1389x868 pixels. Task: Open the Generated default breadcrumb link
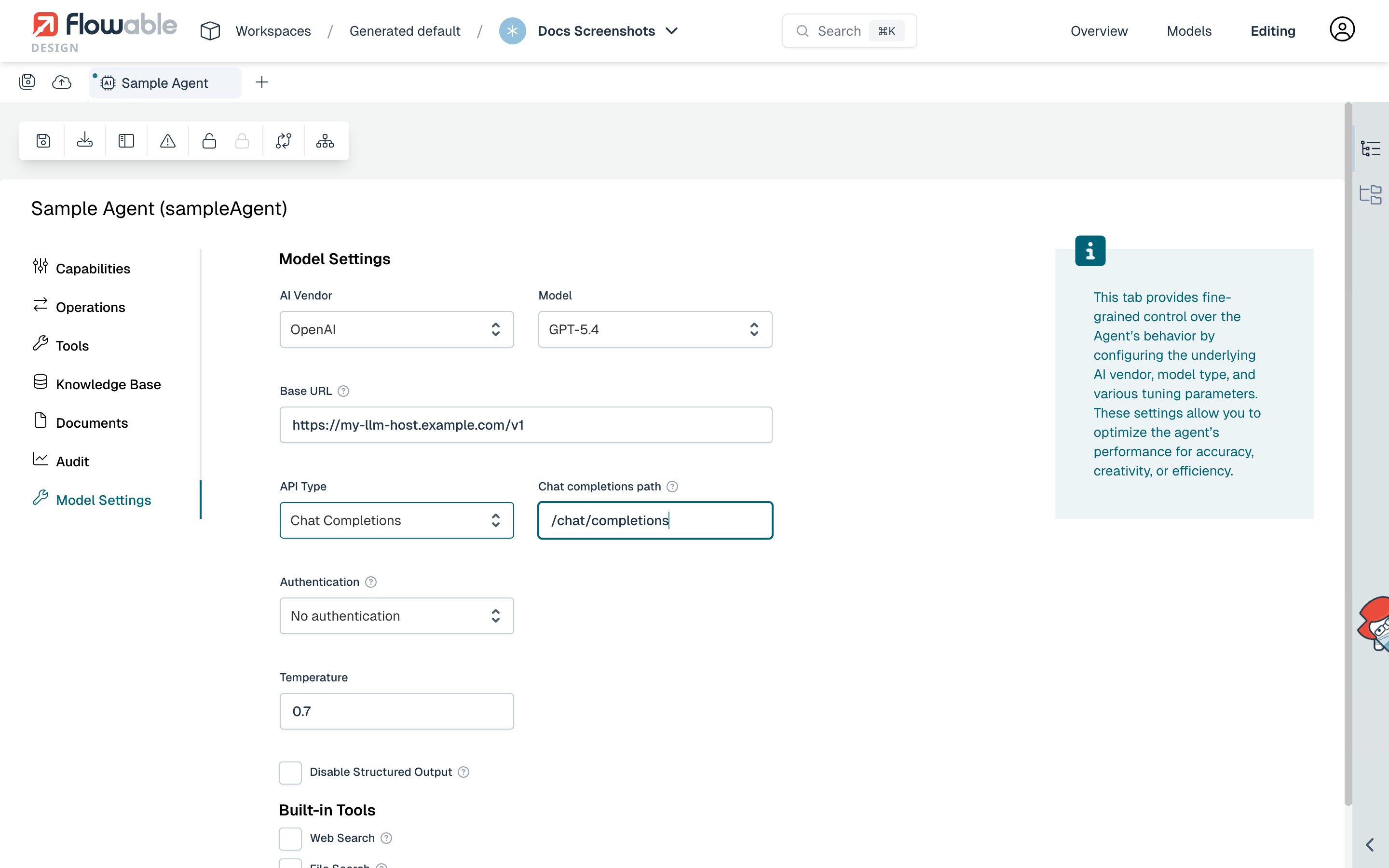pyautogui.click(x=405, y=31)
